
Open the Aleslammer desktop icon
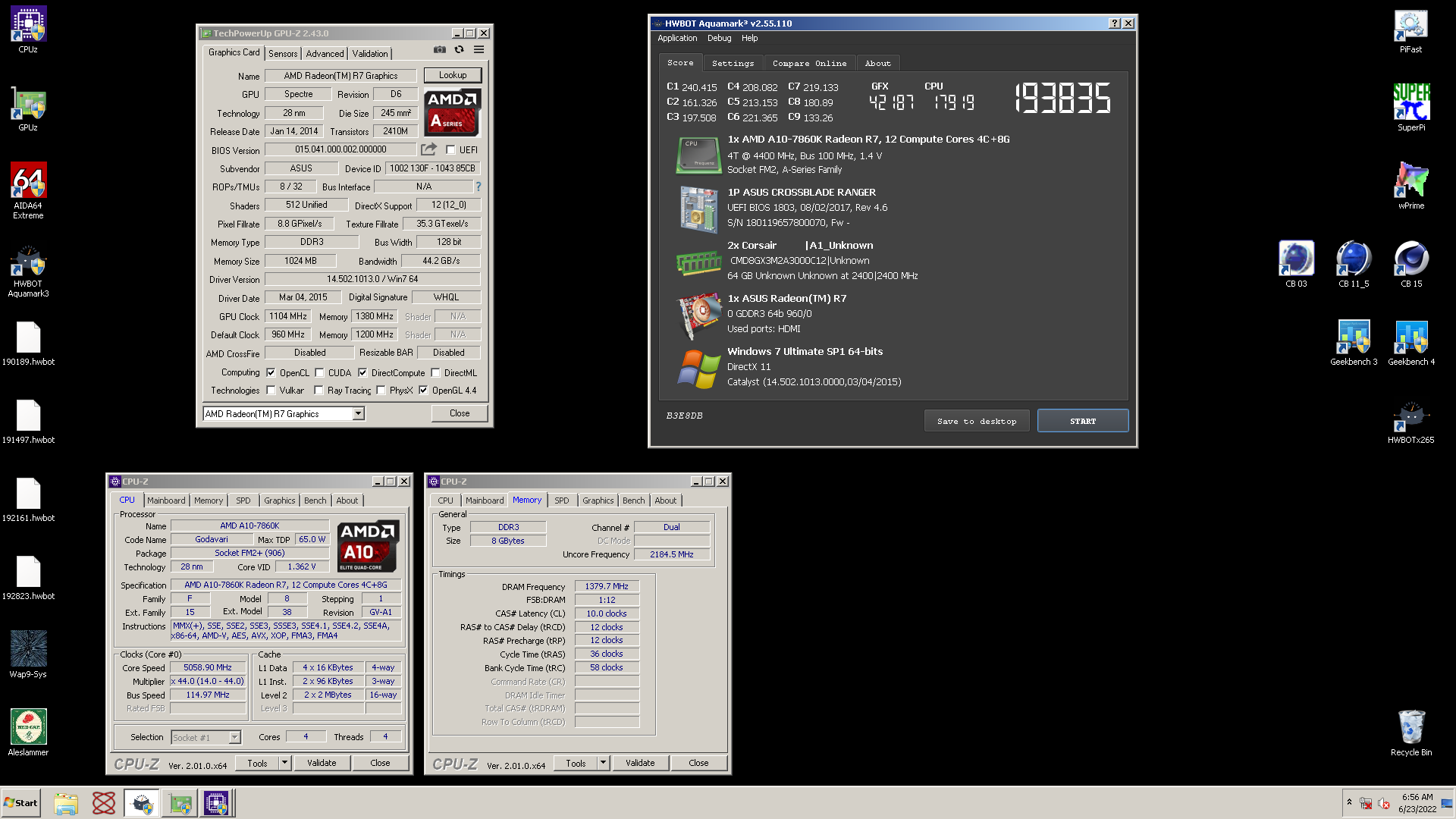[x=28, y=732]
